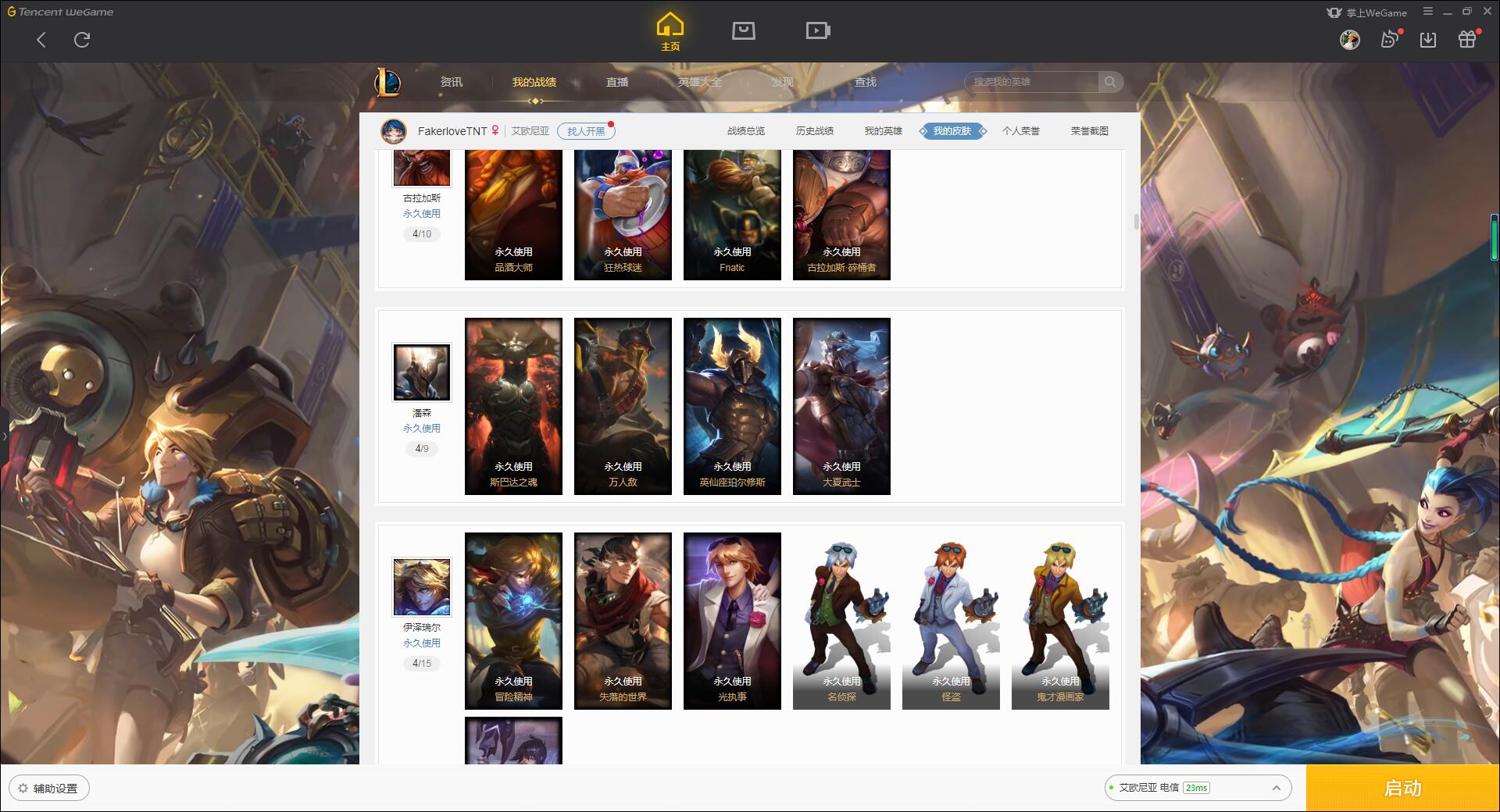Open the friends notification icon
The image size is (1500, 812).
(1390, 39)
